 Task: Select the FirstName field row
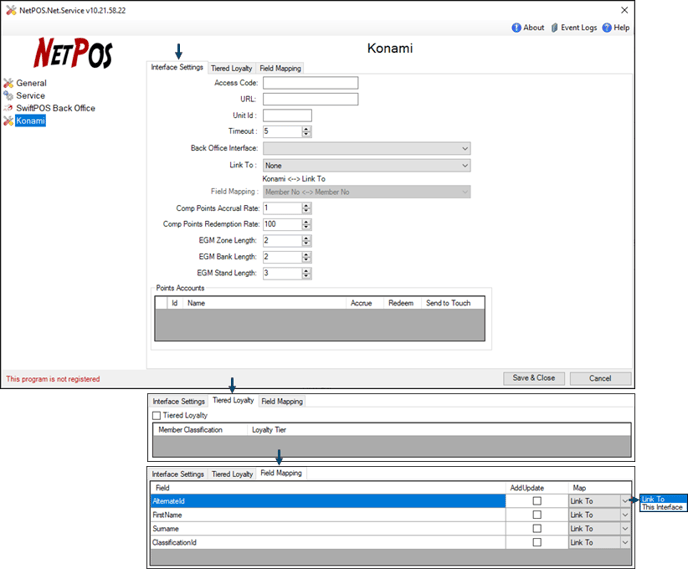328,515
